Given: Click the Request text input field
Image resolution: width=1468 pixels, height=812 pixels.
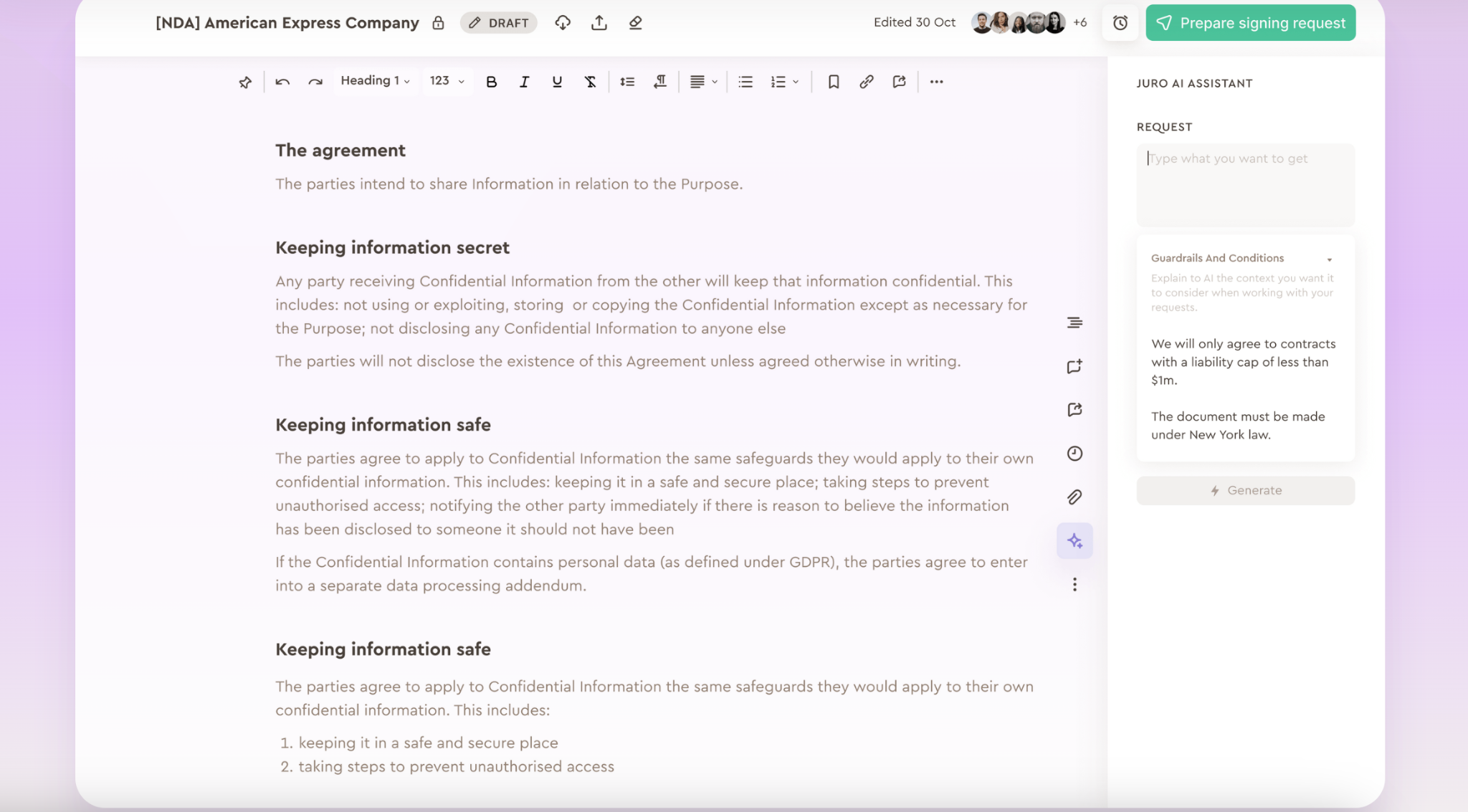Looking at the screenshot, I should pos(1245,185).
